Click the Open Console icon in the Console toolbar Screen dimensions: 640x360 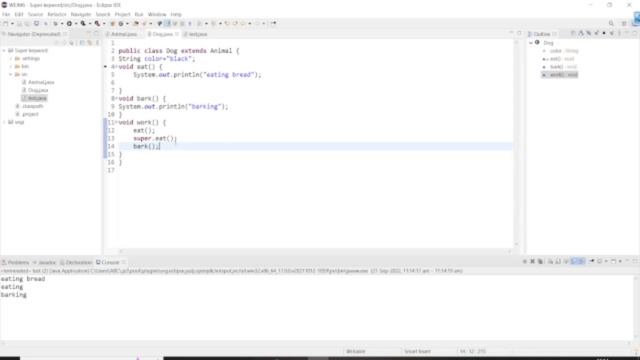(613, 261)
